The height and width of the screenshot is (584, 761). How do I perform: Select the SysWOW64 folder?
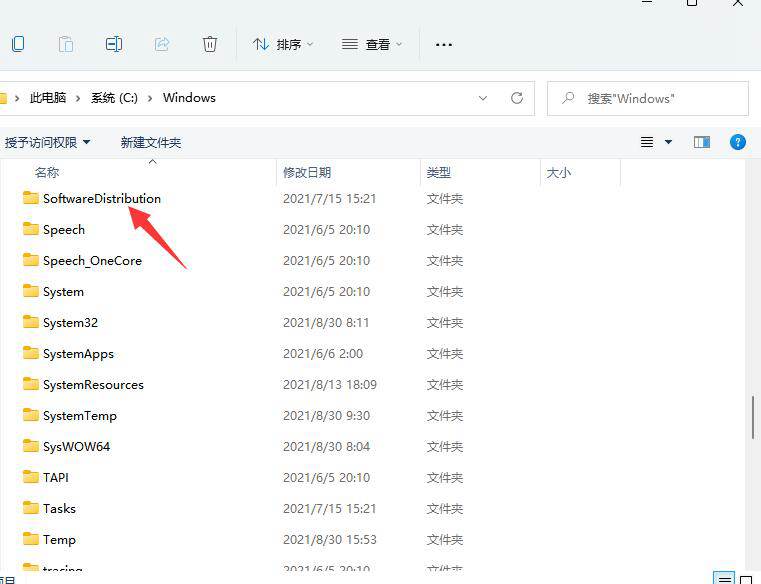click(76, 447)
